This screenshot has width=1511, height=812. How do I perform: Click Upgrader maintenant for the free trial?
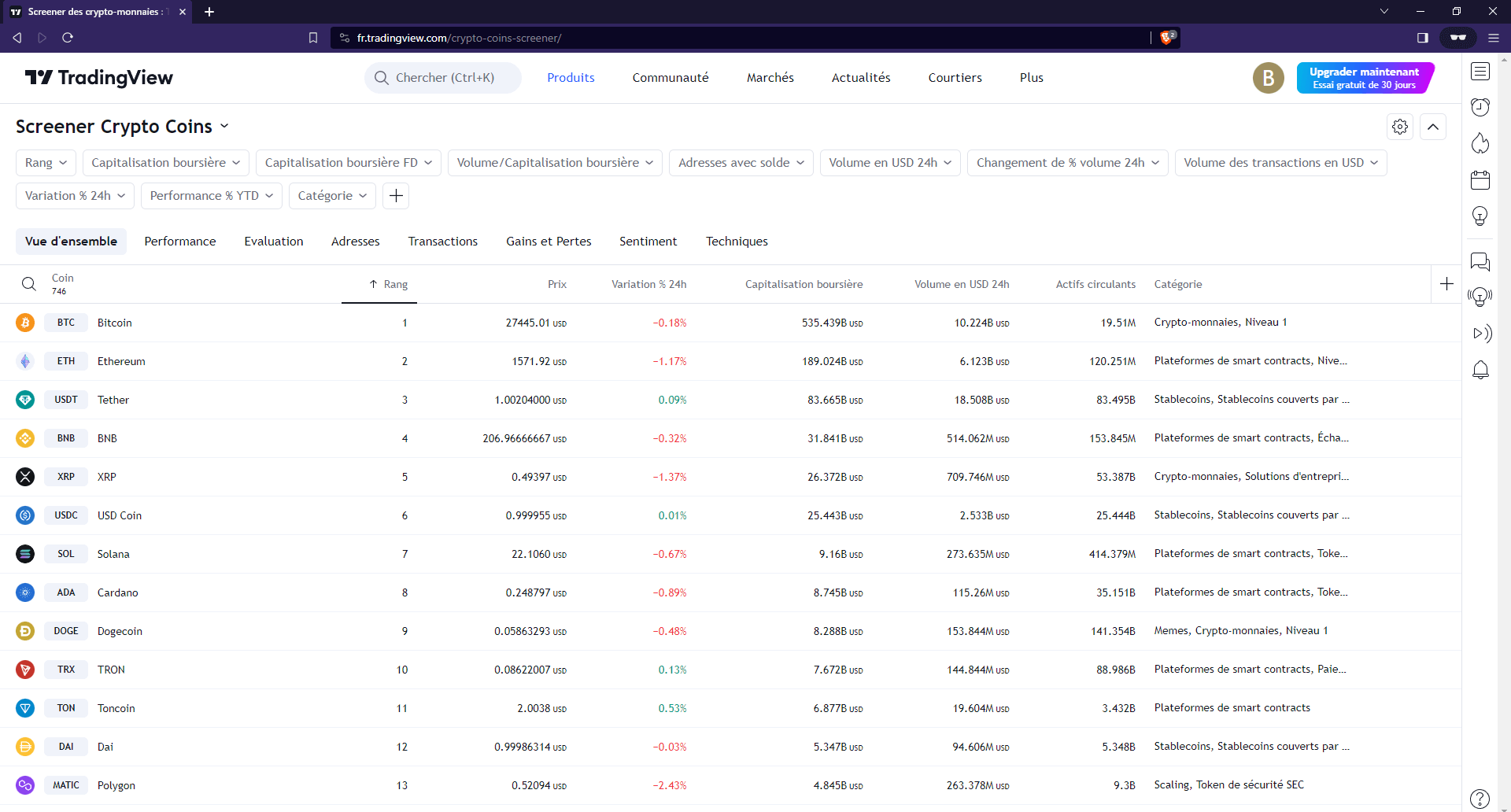tap(1364, 77)
